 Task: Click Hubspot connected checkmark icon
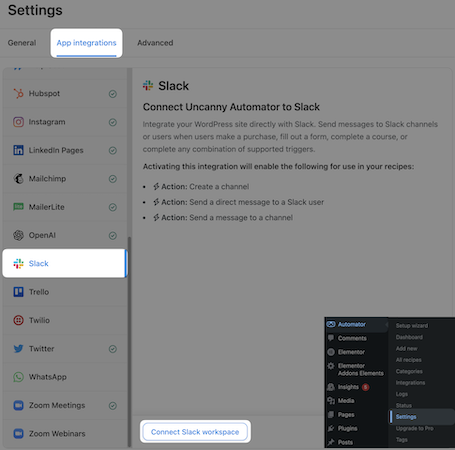pyautogui.click(x=113, y=94)
